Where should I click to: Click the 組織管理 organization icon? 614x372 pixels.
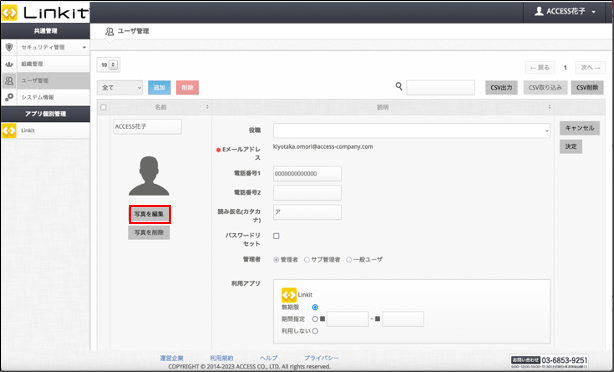point(9,64)
